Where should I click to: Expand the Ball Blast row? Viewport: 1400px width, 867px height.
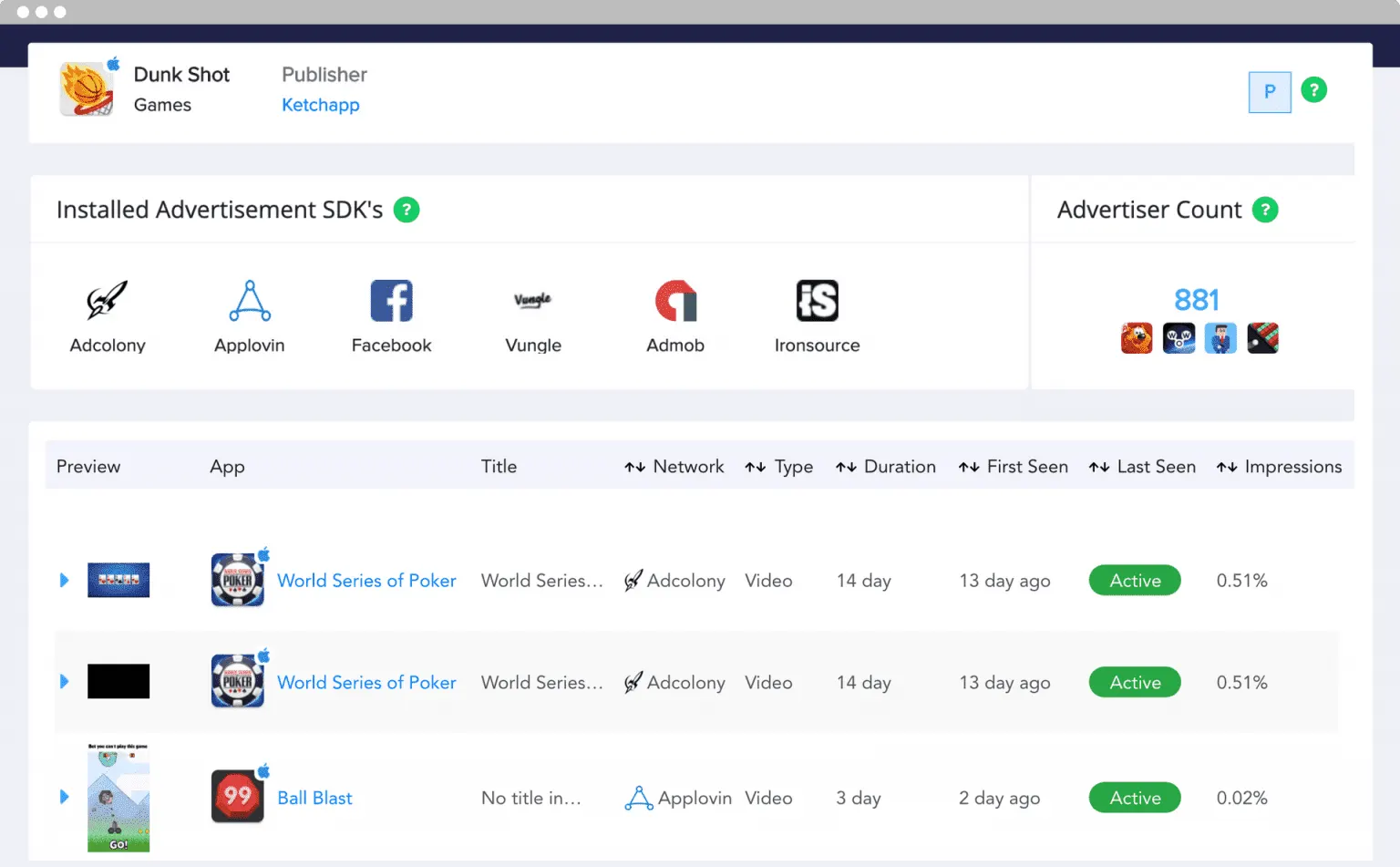tap(64, 797)
